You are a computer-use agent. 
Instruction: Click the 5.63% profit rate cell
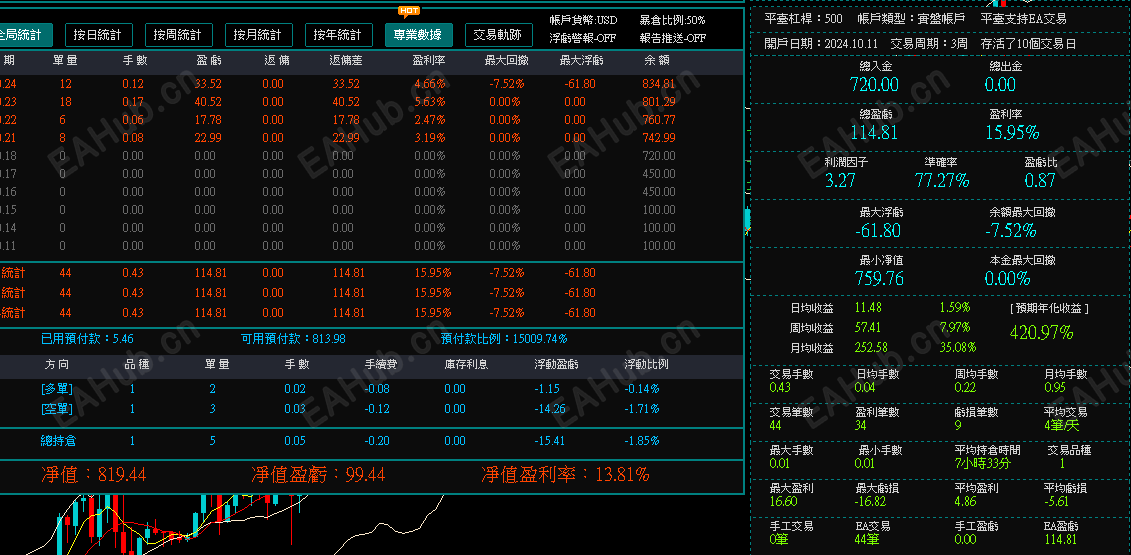pos(432,102)
